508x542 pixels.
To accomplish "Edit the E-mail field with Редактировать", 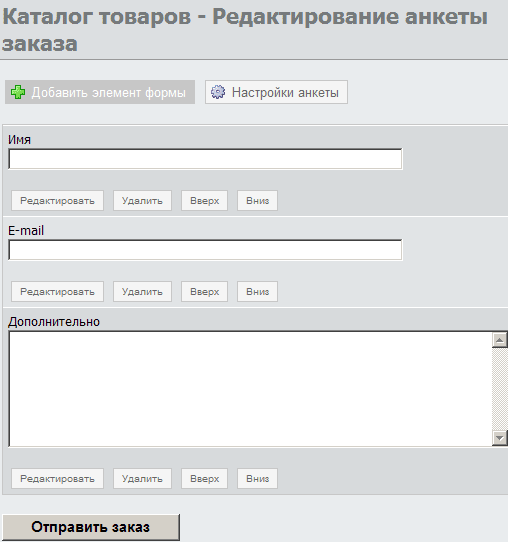I will pos(57,291).
